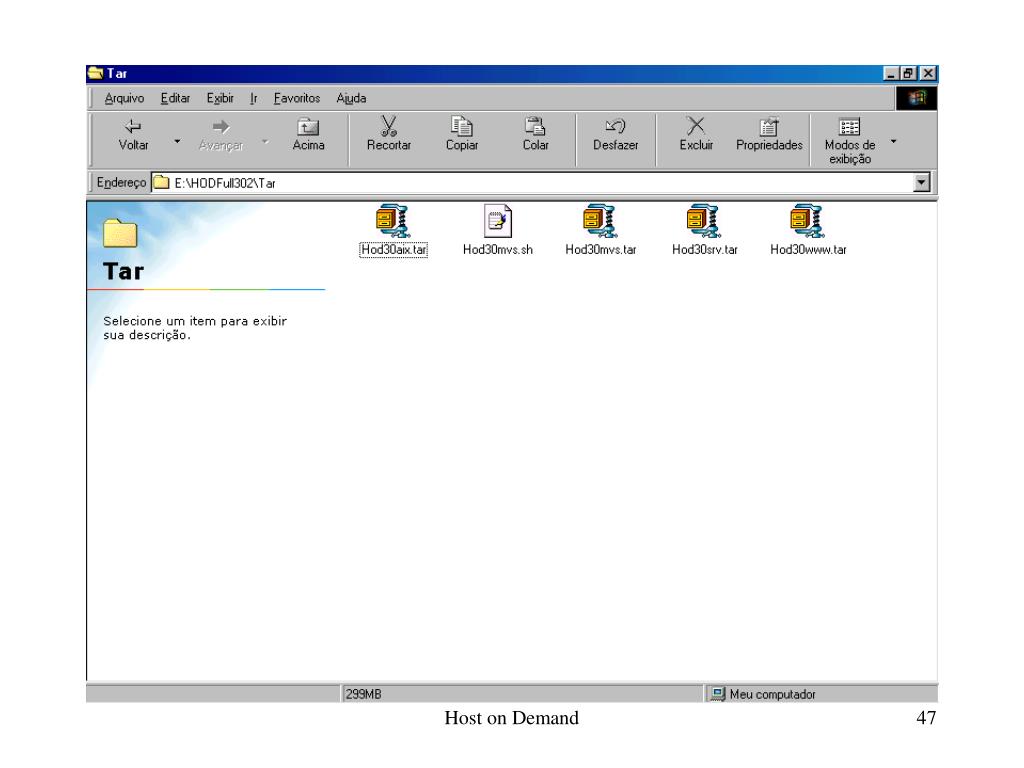
Task: Click the Windows logo throbber icon
Action: pyautogui.click(x=916, y=98)
